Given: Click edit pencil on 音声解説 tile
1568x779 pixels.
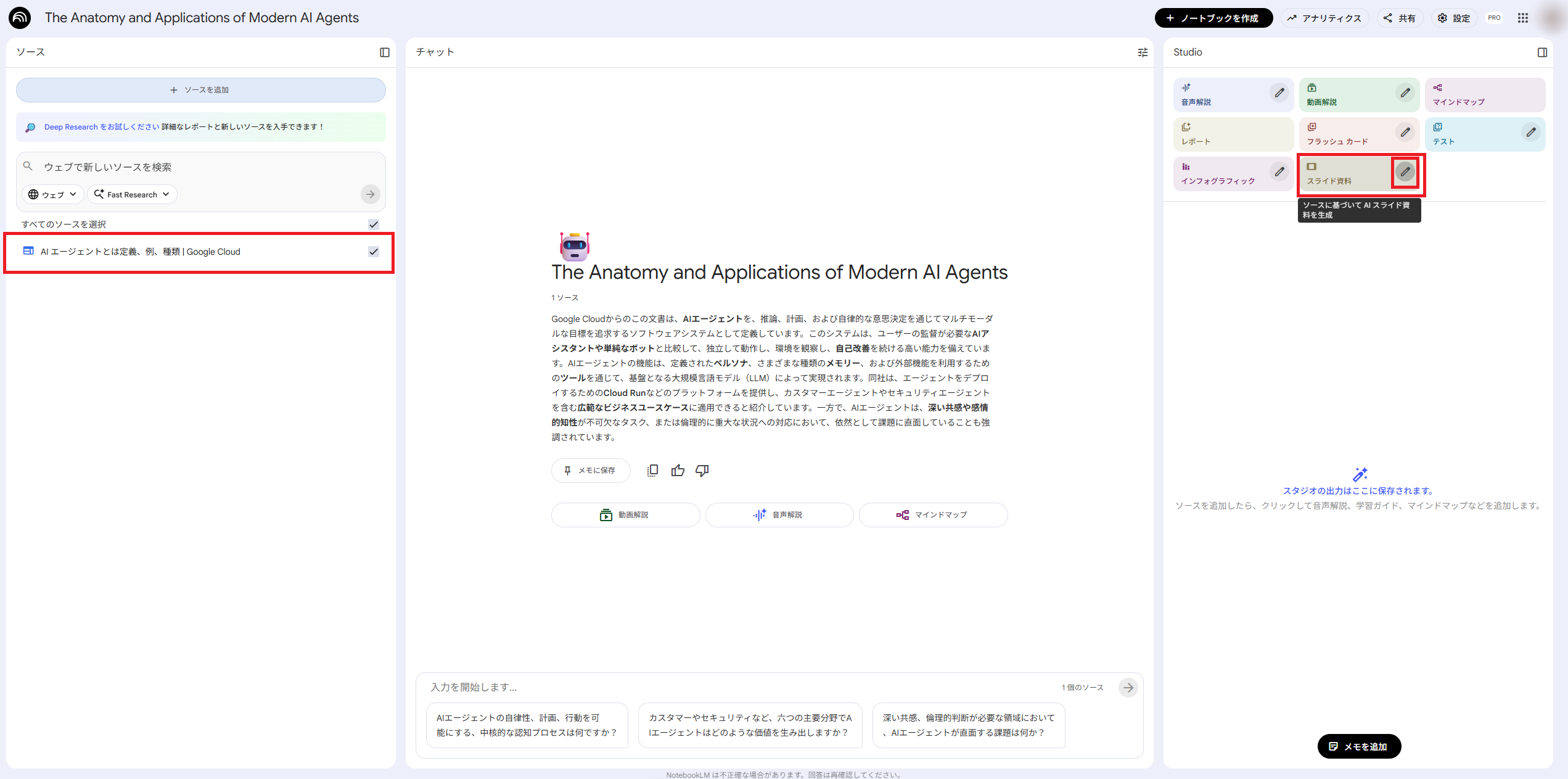Looking at the screenshot, I should 1279,93.
